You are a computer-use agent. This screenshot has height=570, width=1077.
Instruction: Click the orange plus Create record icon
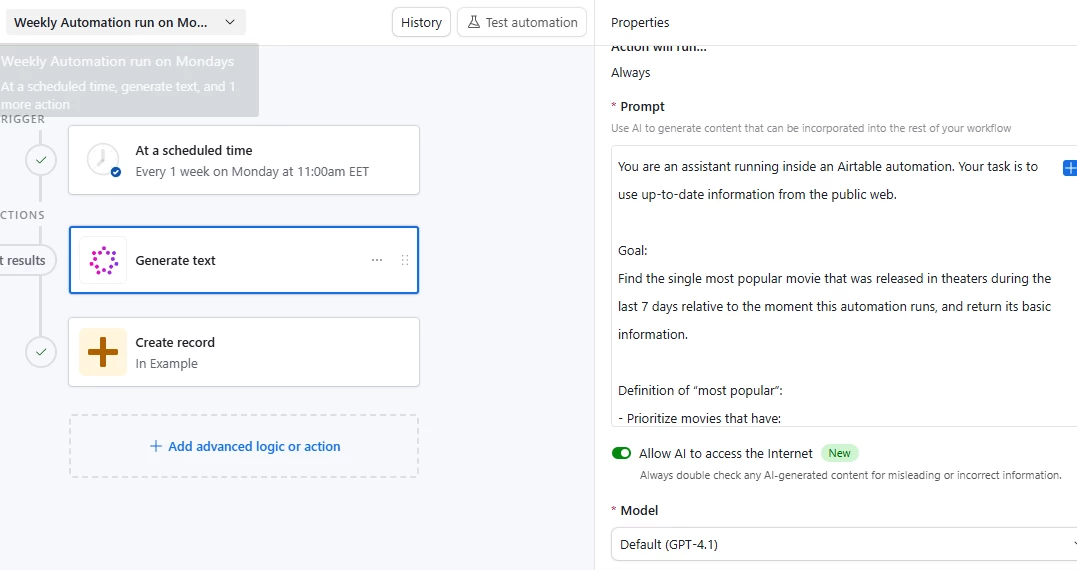[x=103, y=352]
